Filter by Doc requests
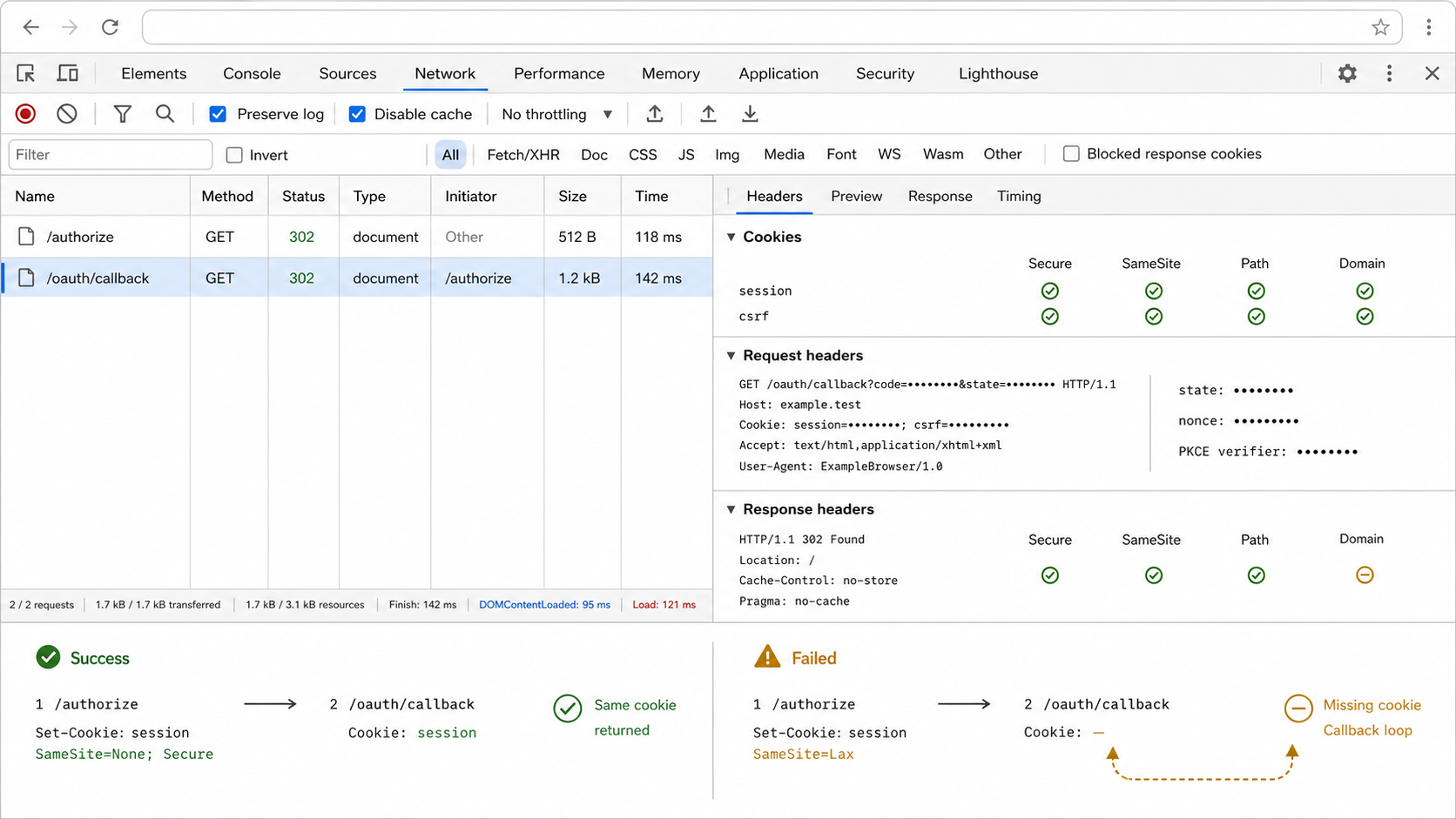 [x=595, y=155]
